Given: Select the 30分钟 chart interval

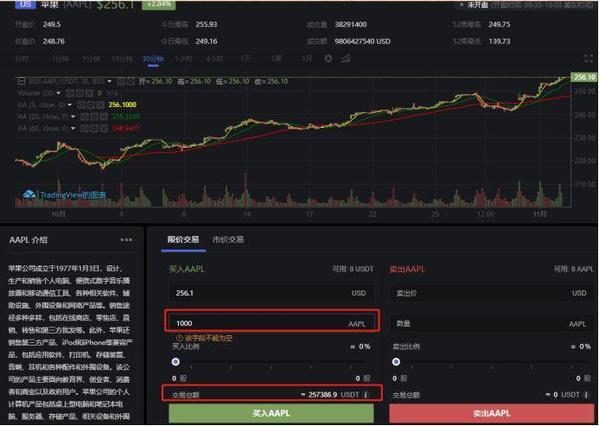Looking at the screenshot, I should tap(153, 59).
